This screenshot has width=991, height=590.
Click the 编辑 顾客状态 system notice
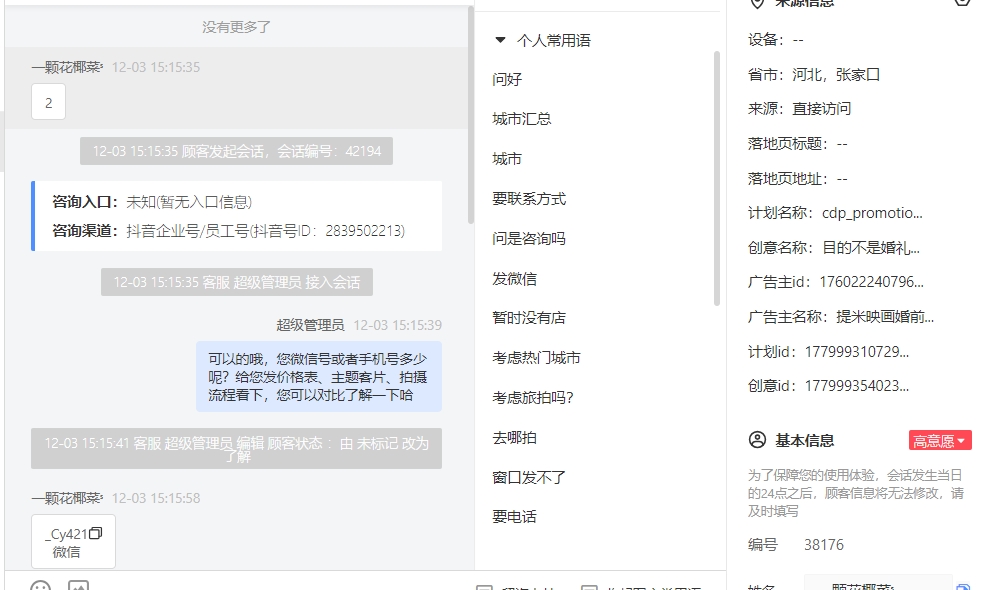(236, 449)
